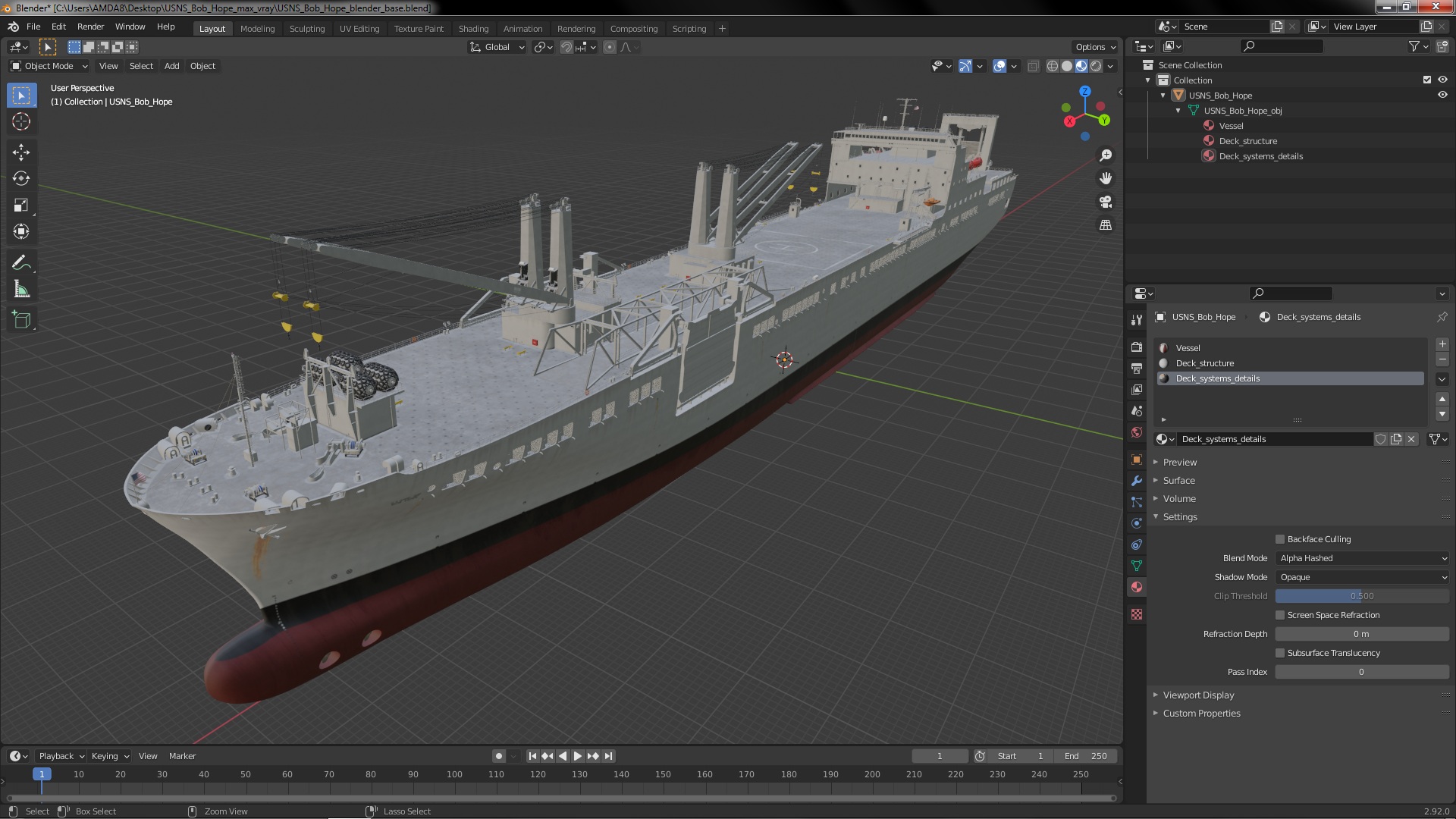This screenshot has width=1456, height=819.
Task: Adjust the Clip Threshold slider
Action: [1362, 596]
